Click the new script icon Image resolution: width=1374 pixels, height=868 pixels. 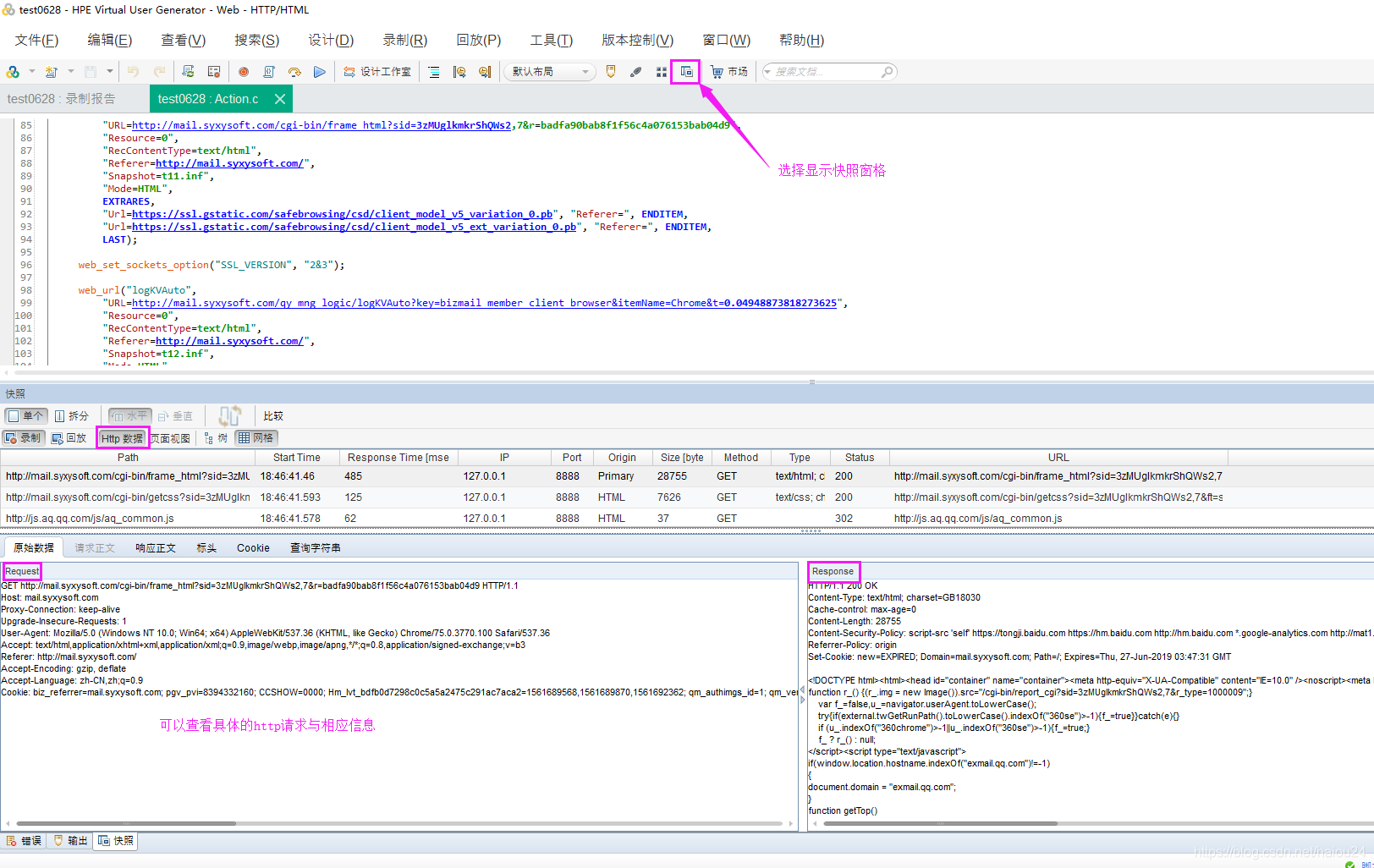[x=52, y=72]
